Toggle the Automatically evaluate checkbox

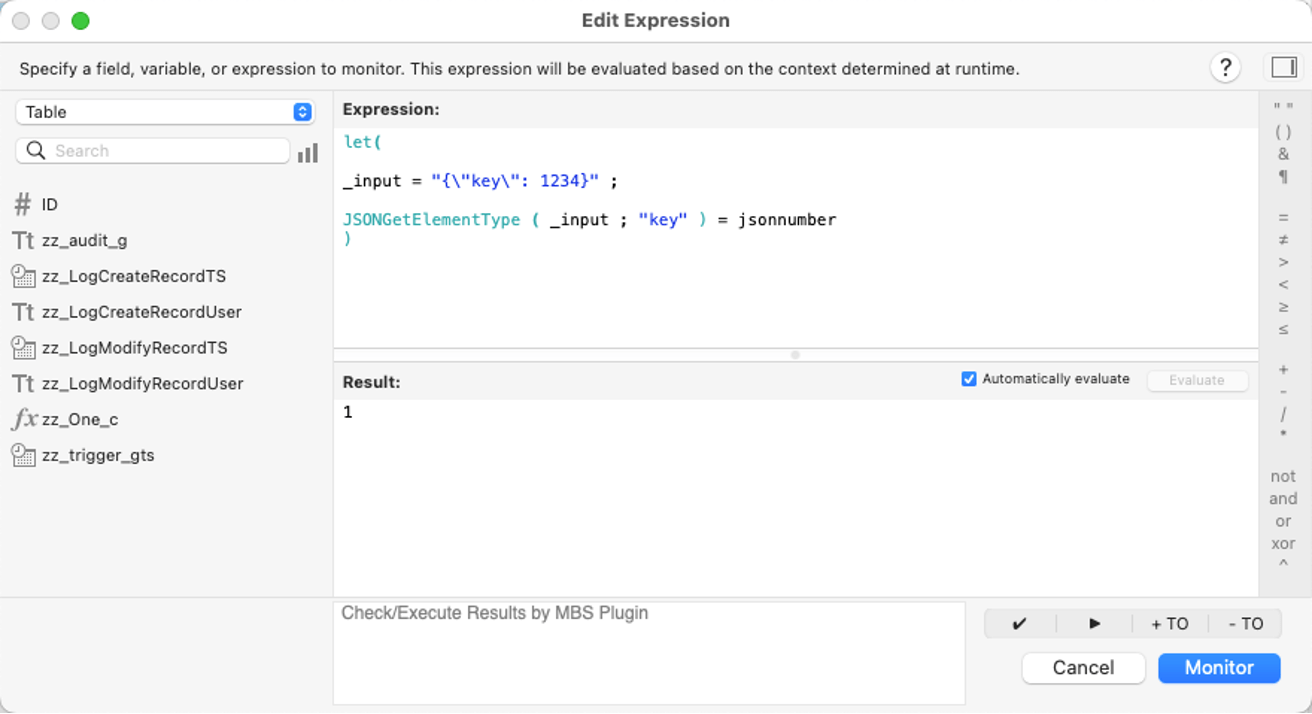(968, 379)
